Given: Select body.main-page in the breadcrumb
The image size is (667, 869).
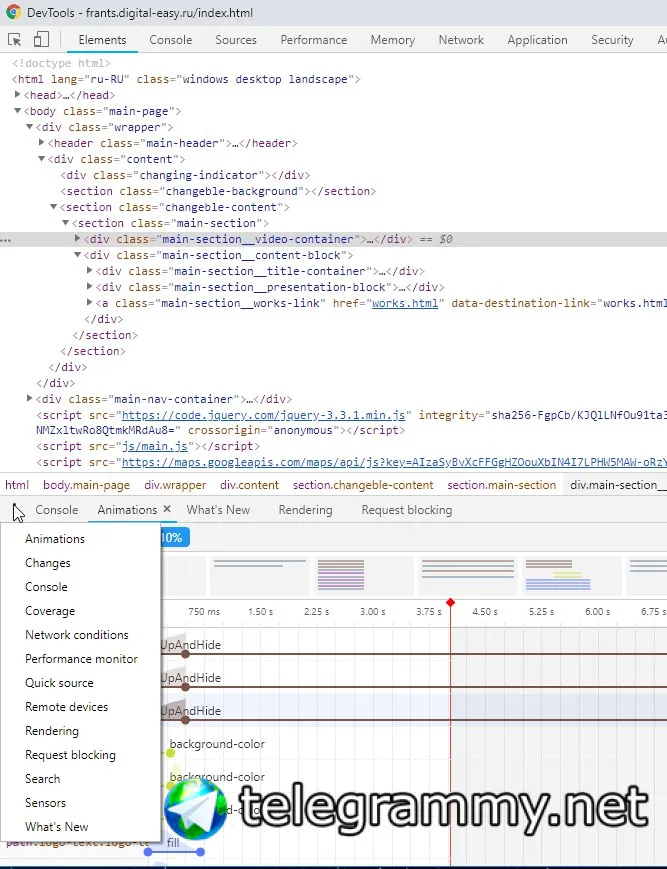Looking at the screenshot, I should (x=86, y=485).
